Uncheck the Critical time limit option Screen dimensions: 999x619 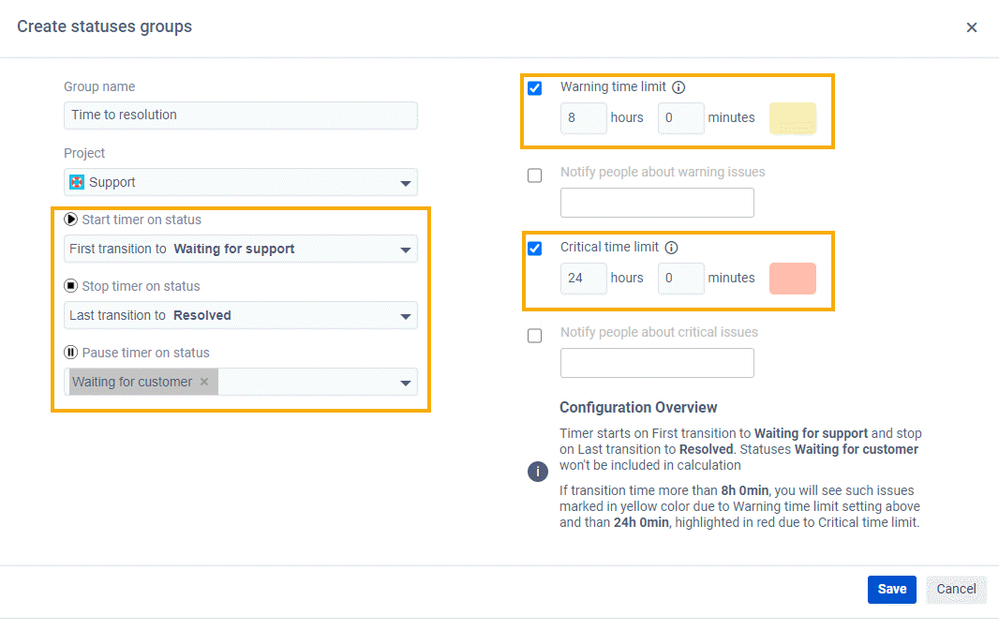point(535,247)
